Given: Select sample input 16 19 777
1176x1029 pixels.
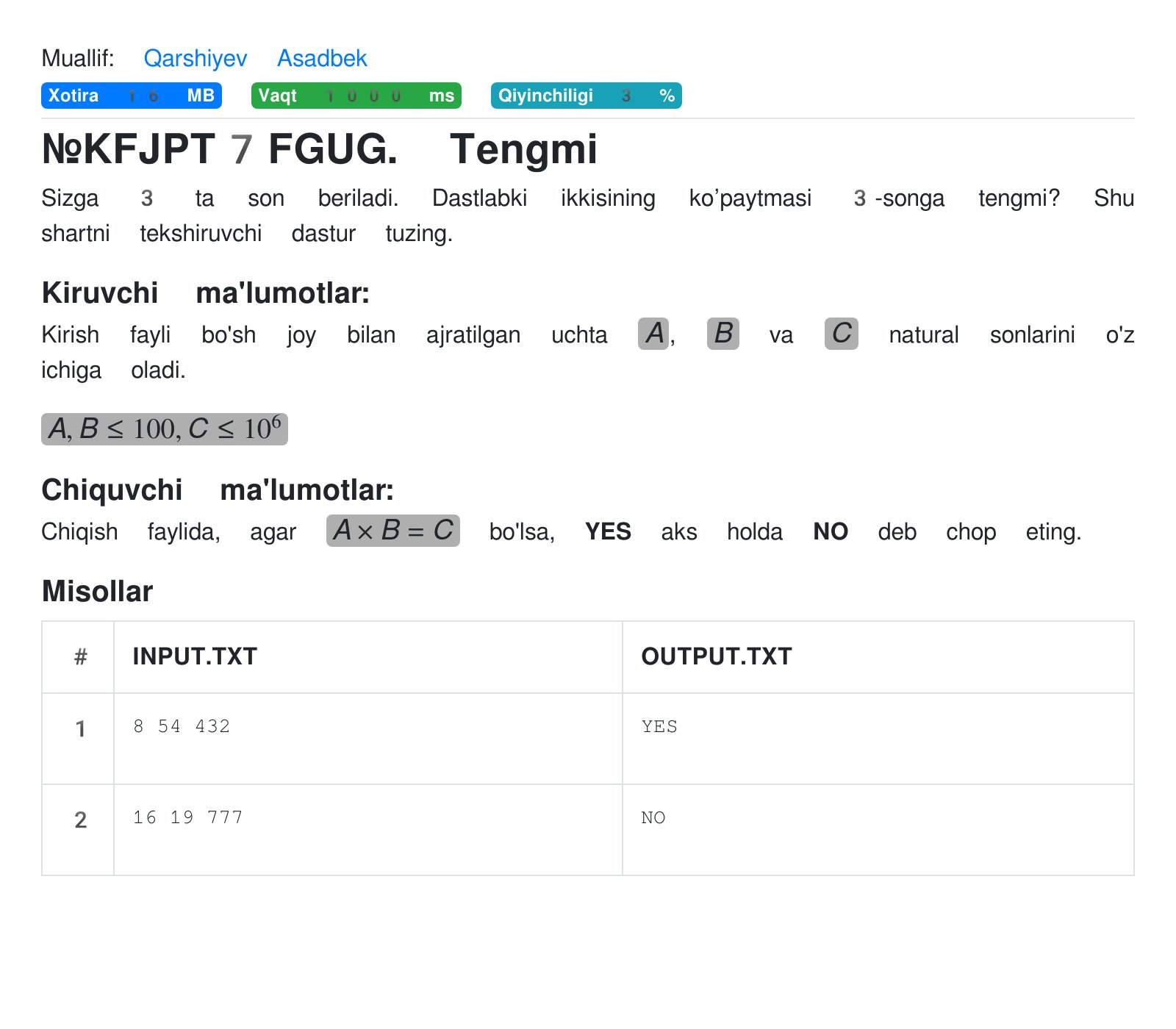Looking at the screenshot, I should click(187, 817).
